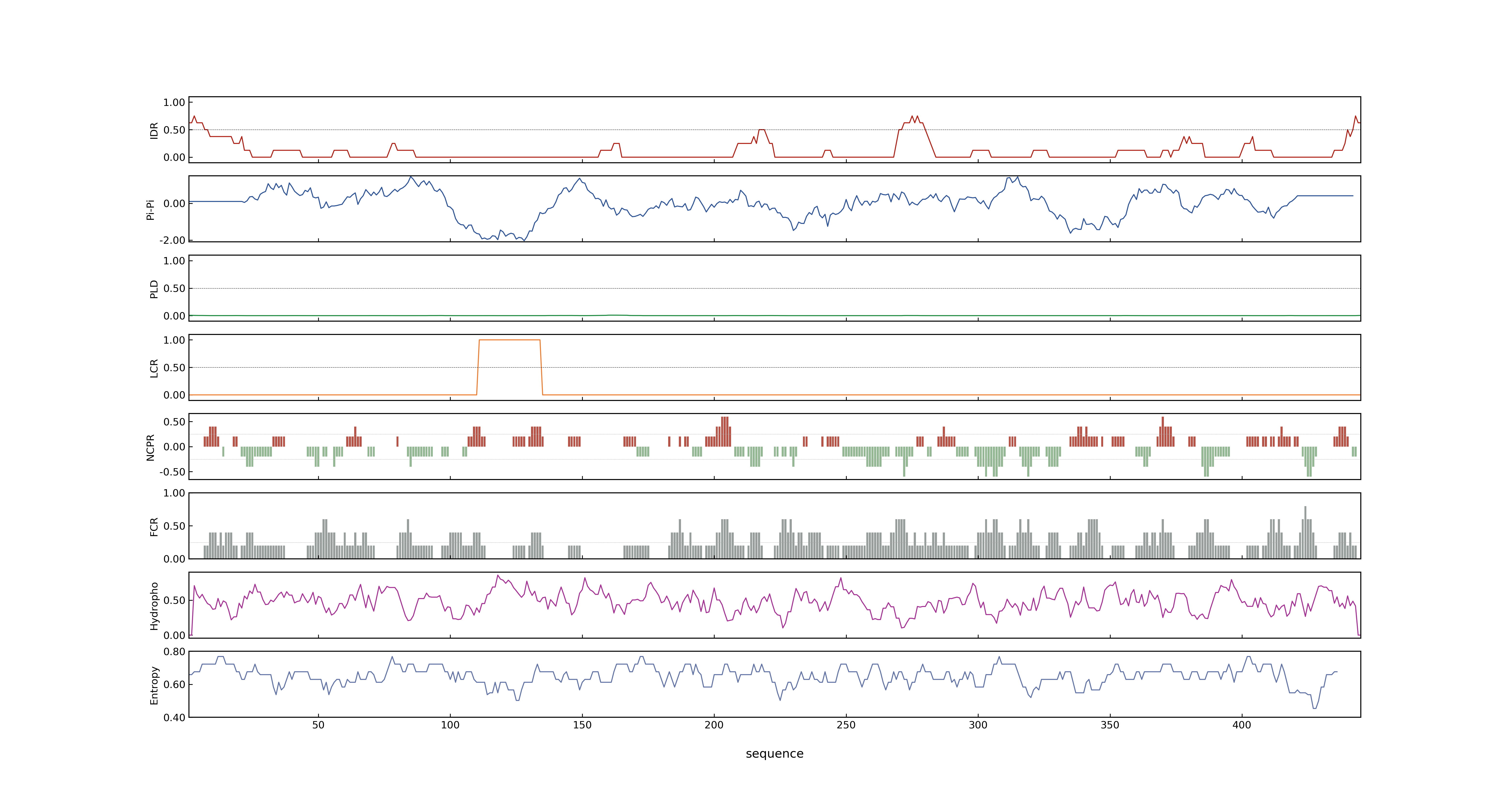Viewport: 1512px width, 806px height.
Task: Click the Pi-Pi y-axis label
Action: pyautogui.click(x=150, y=209)
